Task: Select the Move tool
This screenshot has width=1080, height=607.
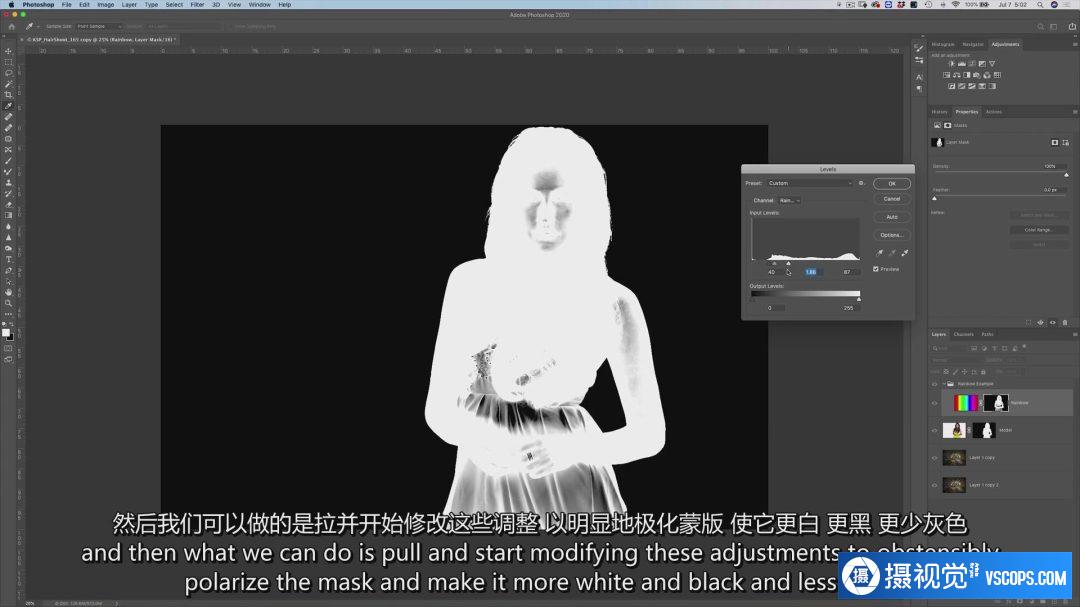Action: [8, 51]
